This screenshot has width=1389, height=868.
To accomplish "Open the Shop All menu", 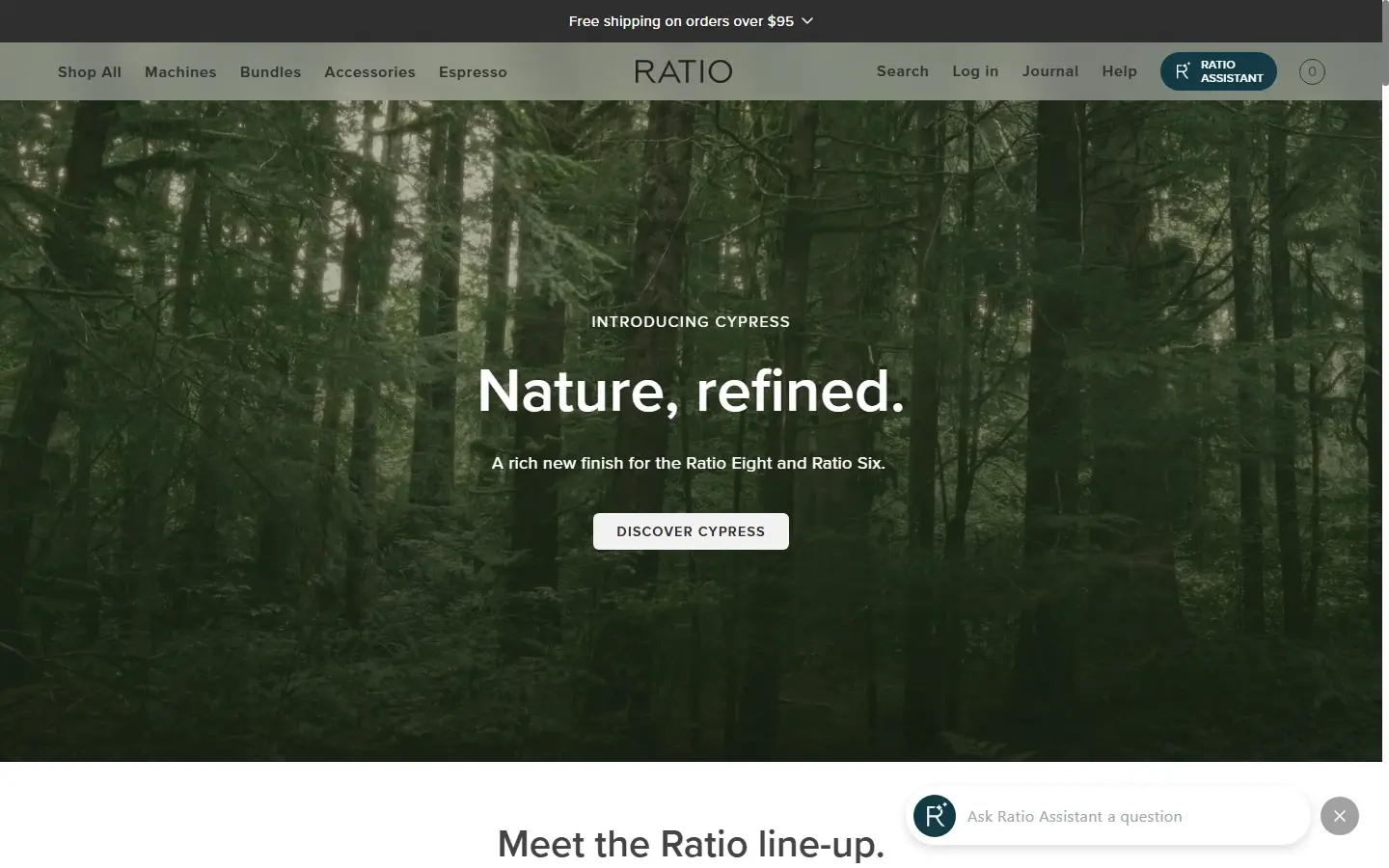I will (90, 71).
